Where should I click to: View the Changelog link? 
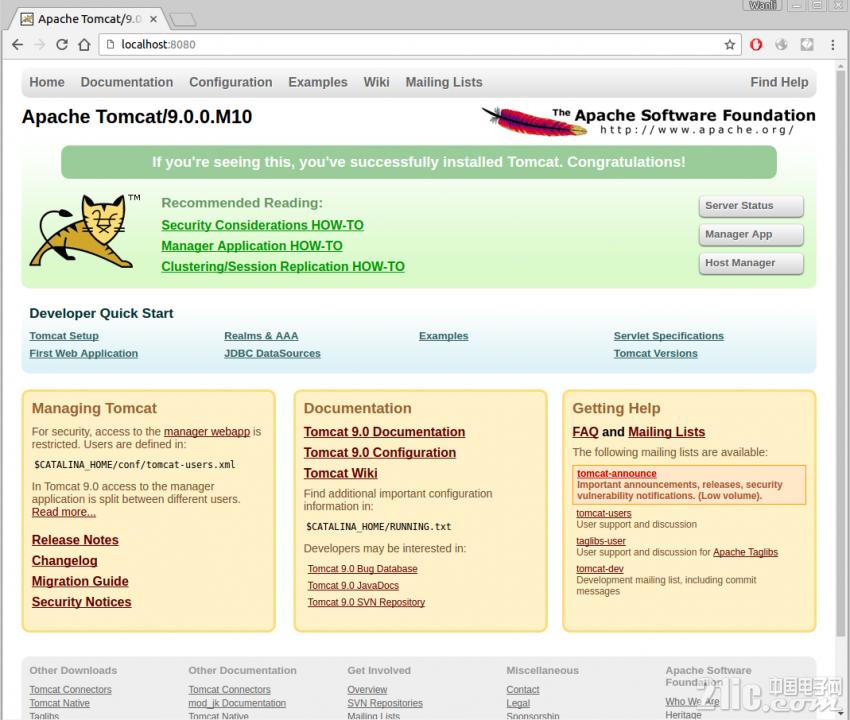[65, 561]
